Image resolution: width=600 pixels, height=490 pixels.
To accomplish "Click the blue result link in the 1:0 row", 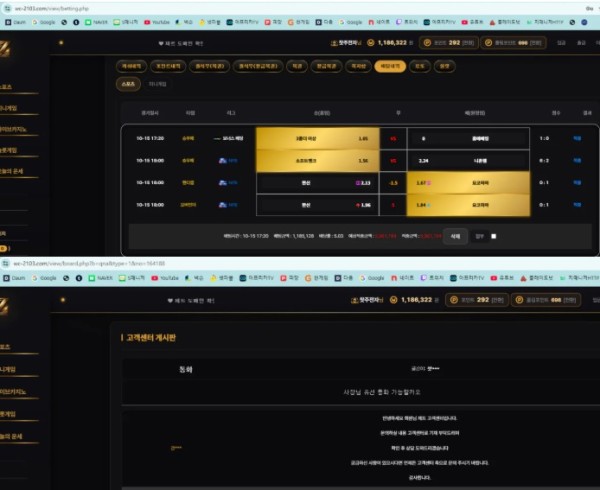I will (x=577, y=138).
